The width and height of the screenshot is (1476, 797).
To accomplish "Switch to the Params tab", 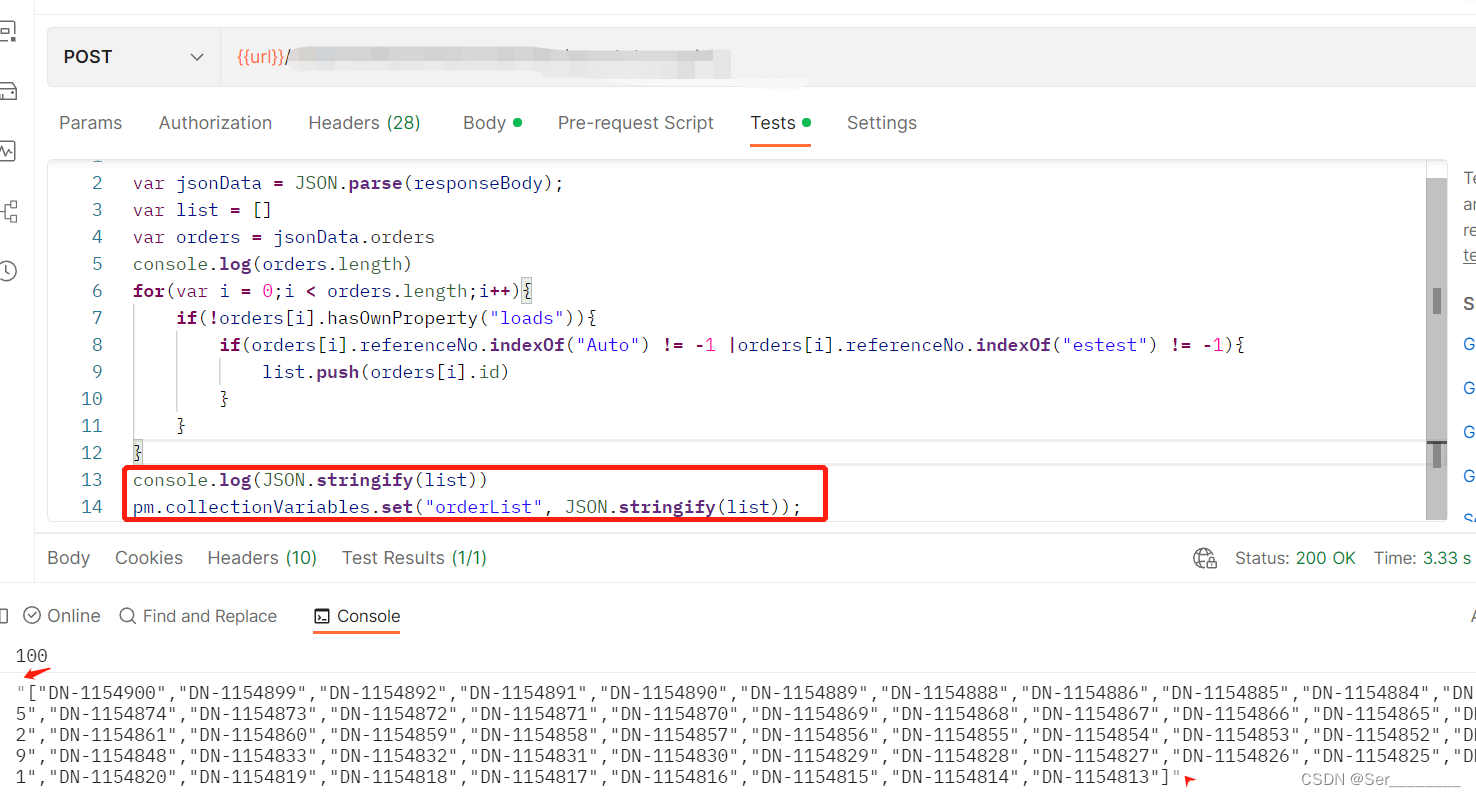I will tap(90, 122).
